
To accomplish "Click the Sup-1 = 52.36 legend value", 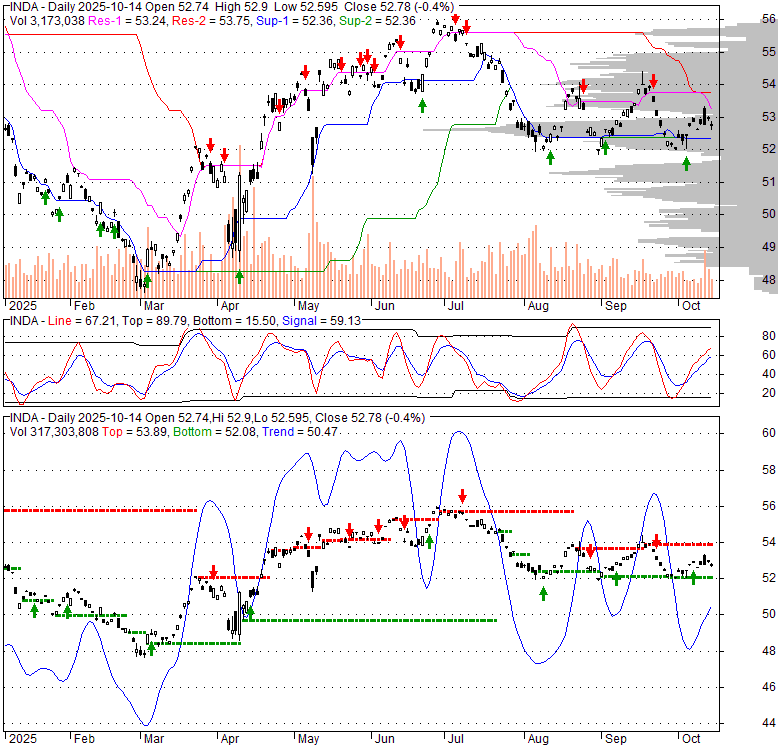I will pyautogui.click(x=295, y=21).
